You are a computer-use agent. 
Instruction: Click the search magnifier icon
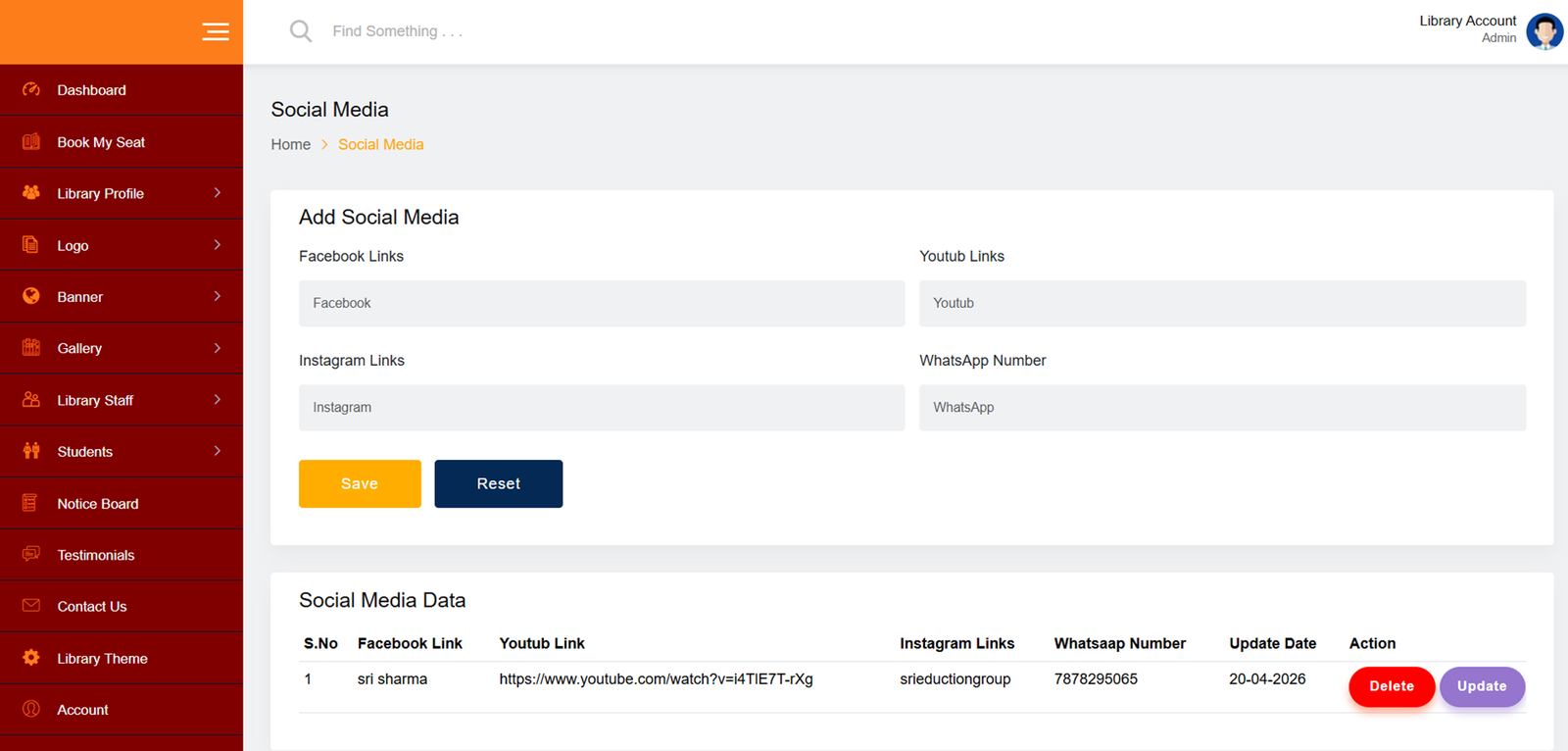(x=301, y=31)
